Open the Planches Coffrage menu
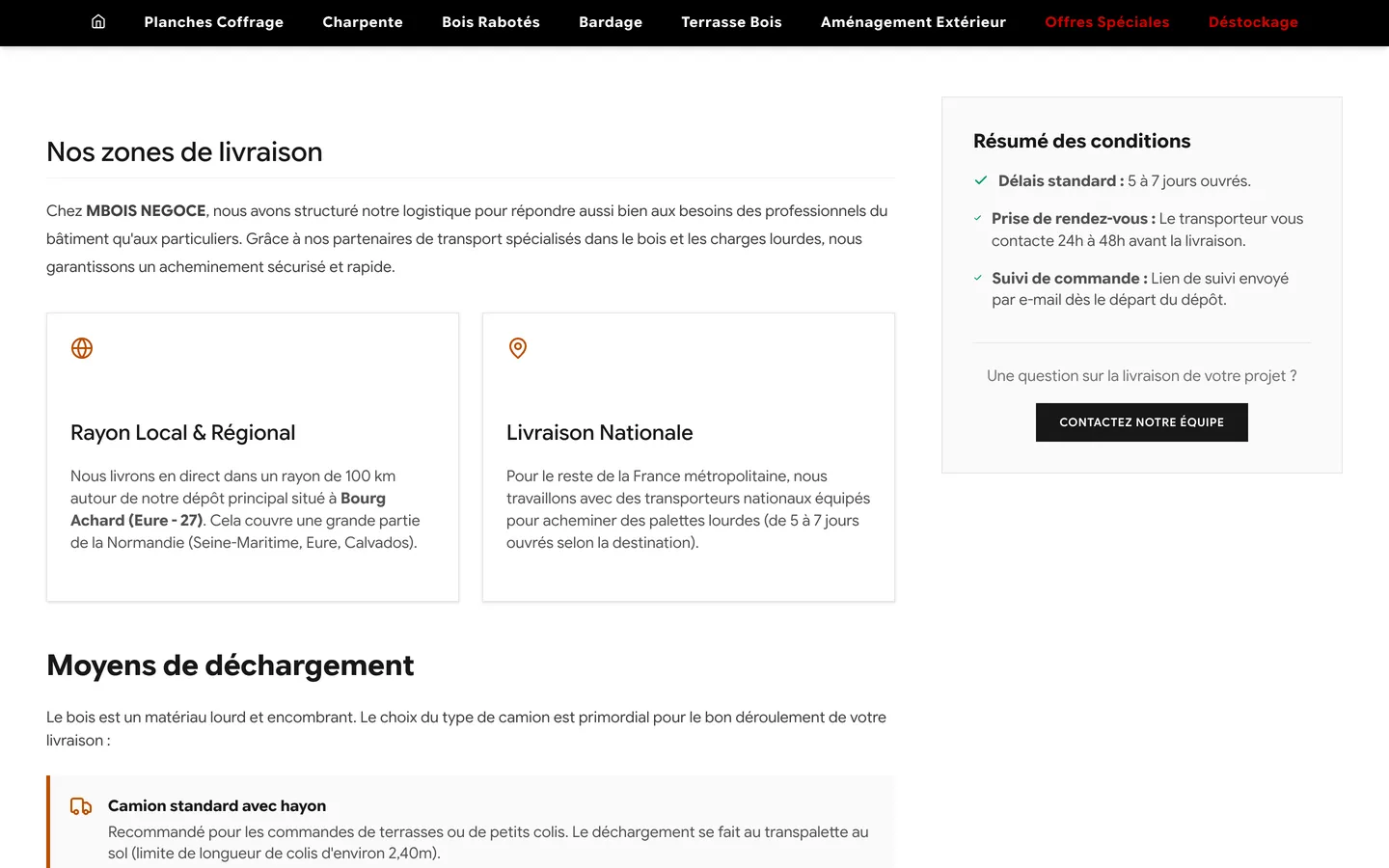 [214, 22]
